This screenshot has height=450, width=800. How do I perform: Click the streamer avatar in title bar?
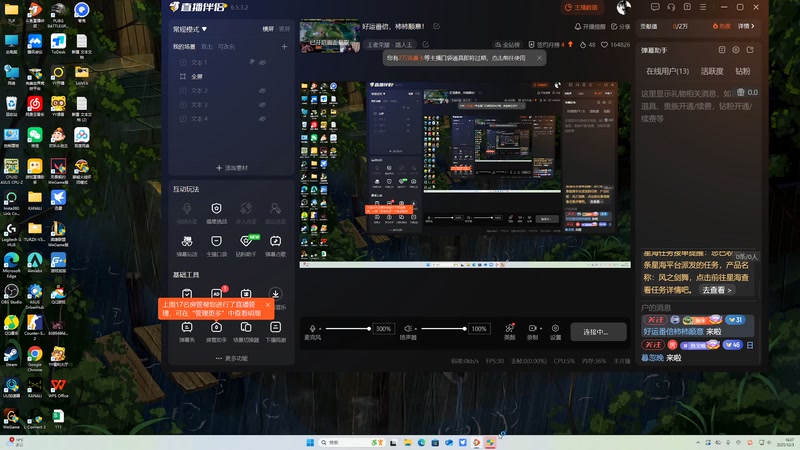pyautogui.click(x=623, y=8)
